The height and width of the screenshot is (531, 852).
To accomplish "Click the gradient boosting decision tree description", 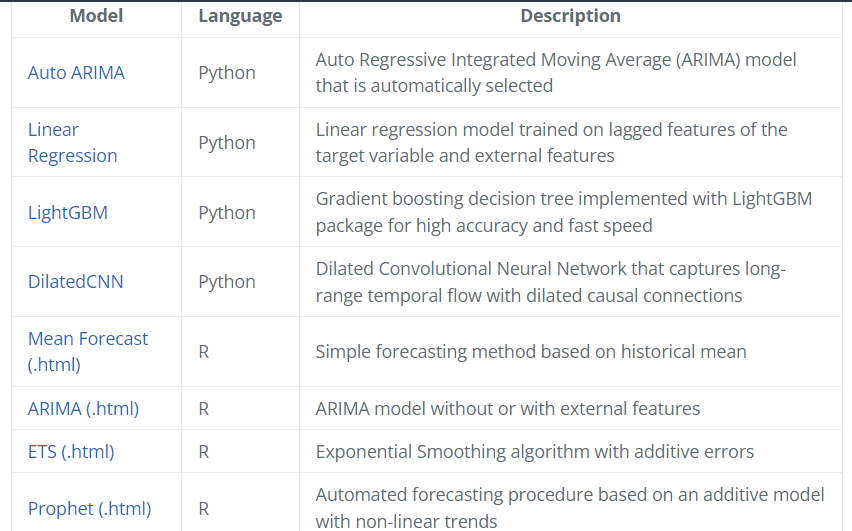I will point(563,212).
